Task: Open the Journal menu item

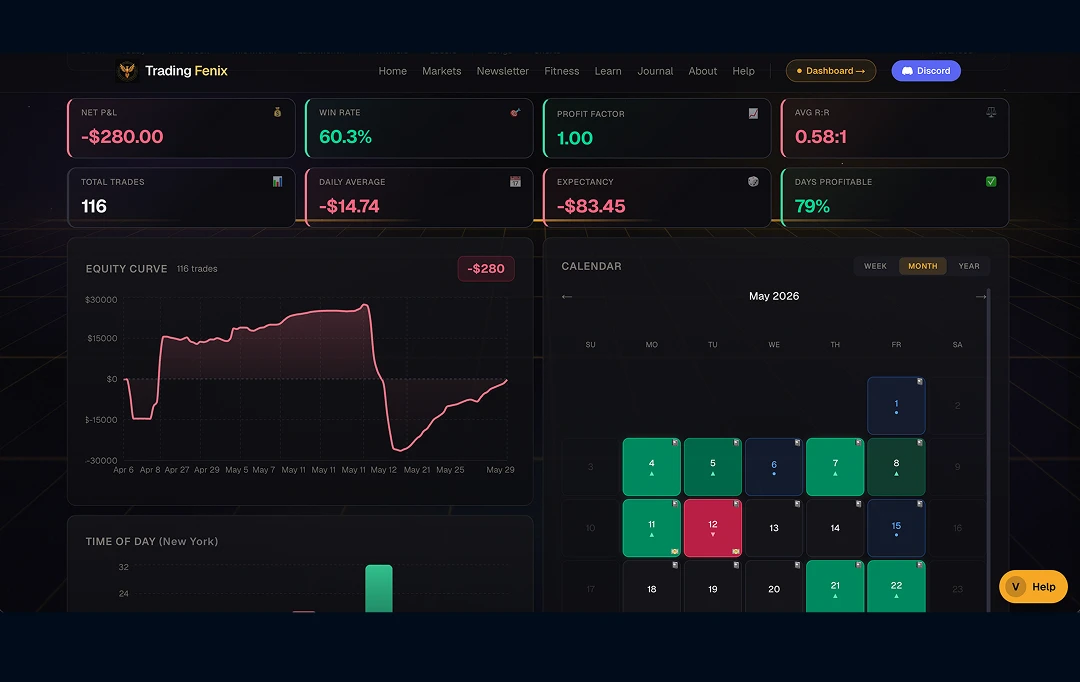Action: [655, 71]
